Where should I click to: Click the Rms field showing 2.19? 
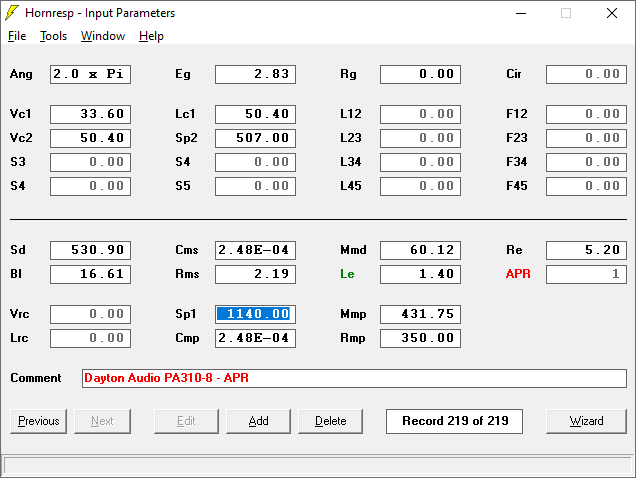pyautogui.click(x=256, y=274)
